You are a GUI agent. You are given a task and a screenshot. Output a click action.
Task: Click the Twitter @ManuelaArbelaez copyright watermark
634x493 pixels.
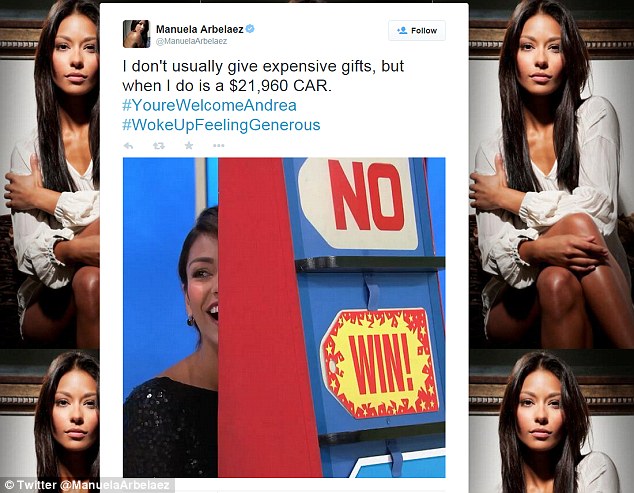(x=87, y=485)
